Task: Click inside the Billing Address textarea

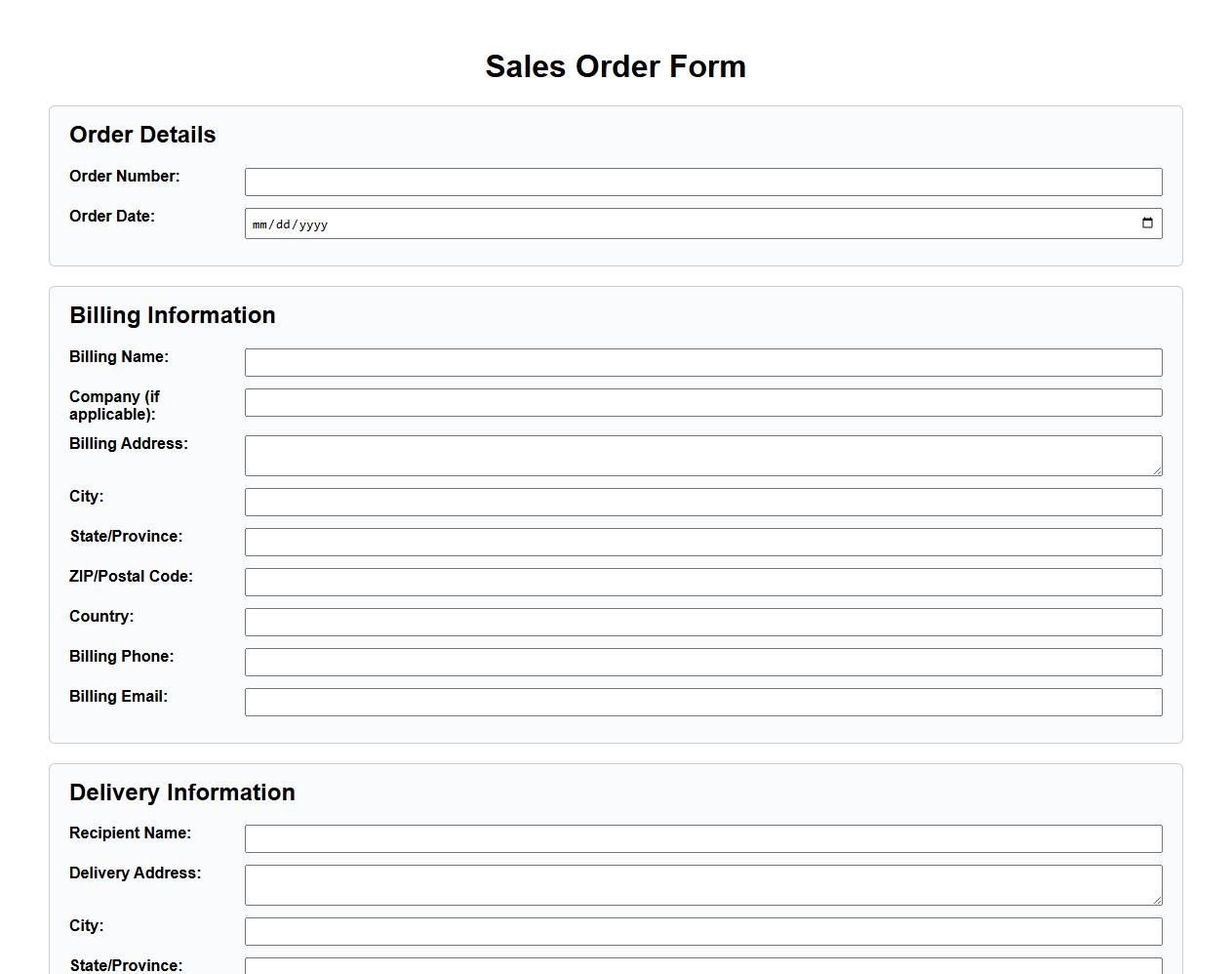Action: (x=703, y=455)
